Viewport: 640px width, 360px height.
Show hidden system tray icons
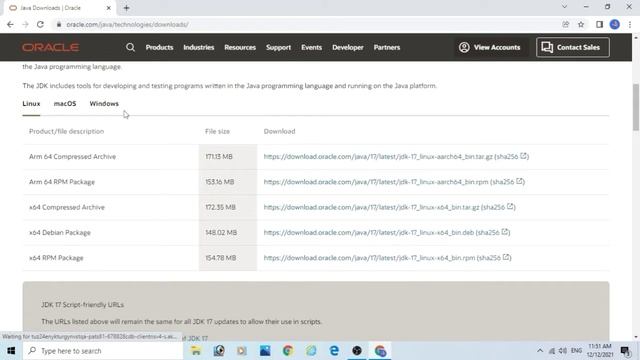pos(540,351)
